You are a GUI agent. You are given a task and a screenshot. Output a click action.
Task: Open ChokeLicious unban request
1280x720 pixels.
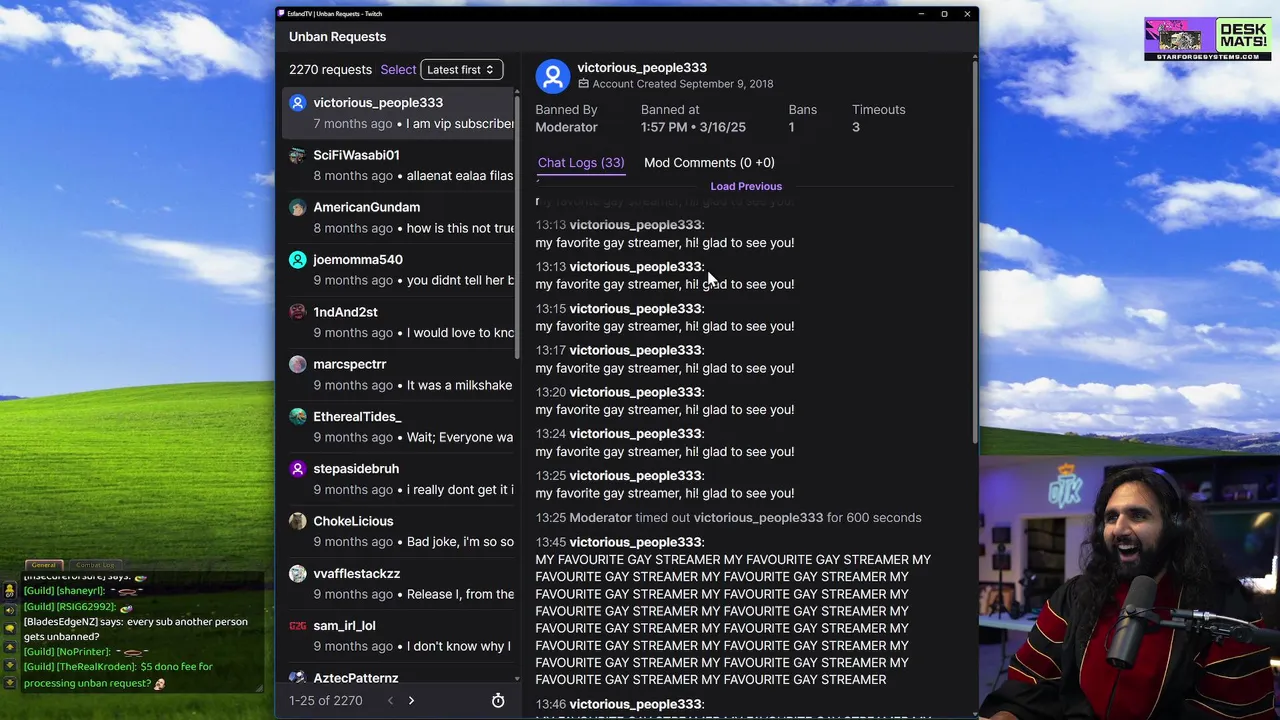click(398, 531)
